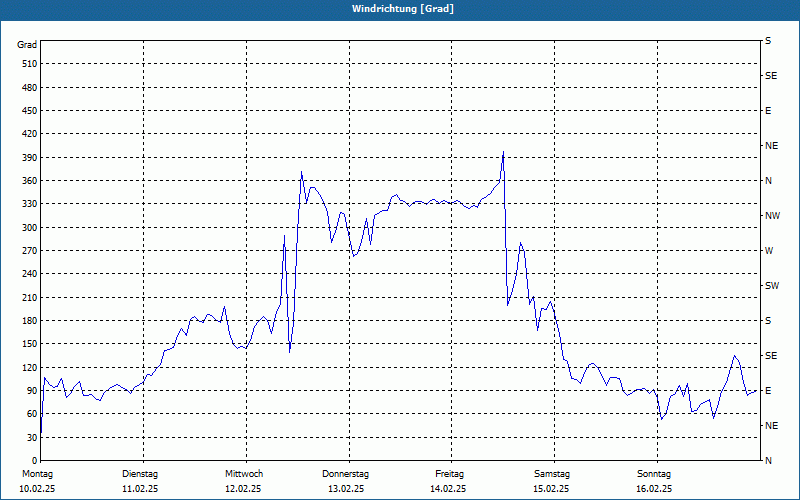
Task: Click the 210 y-axis value
Action: click(x=30, y=297)
